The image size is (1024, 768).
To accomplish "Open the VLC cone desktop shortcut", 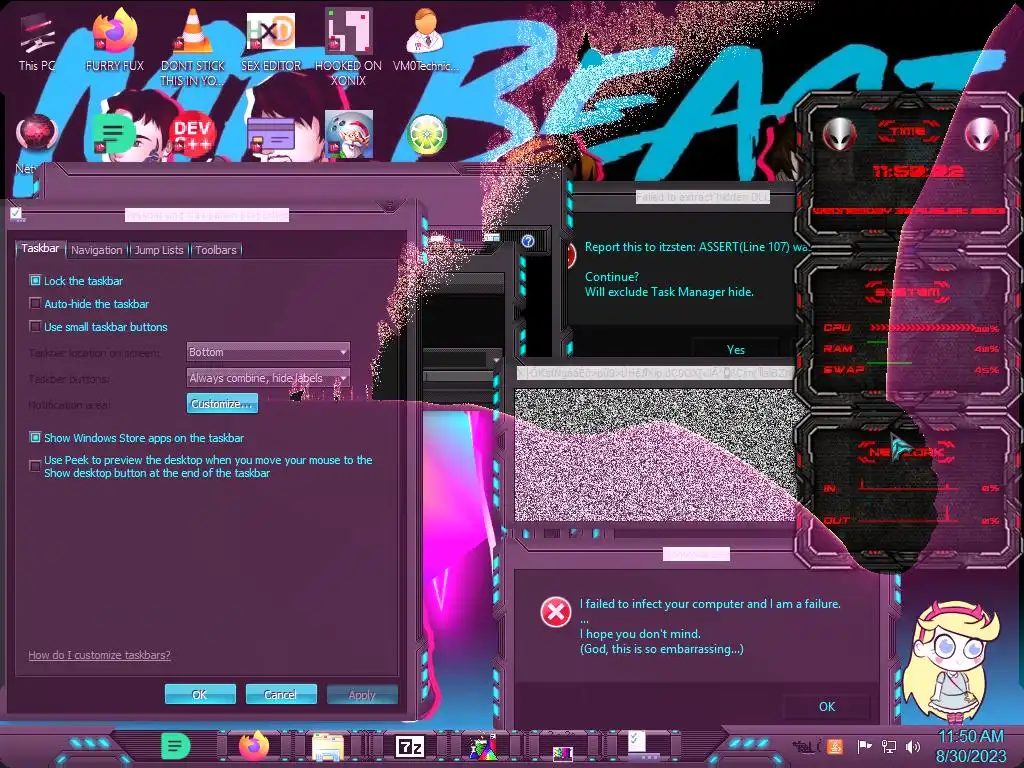I will 193,47.
